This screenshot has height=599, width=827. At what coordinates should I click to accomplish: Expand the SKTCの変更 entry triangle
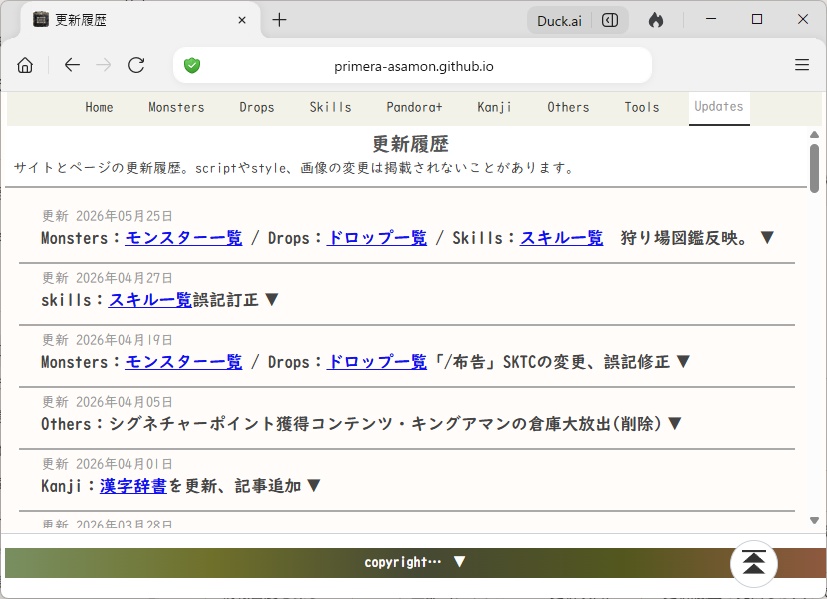[683, 361]
